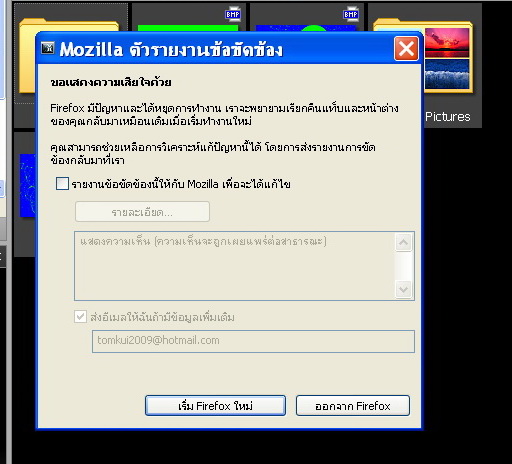
Task: Click BMP badge on green thumbnail
Action: (233, 14)
